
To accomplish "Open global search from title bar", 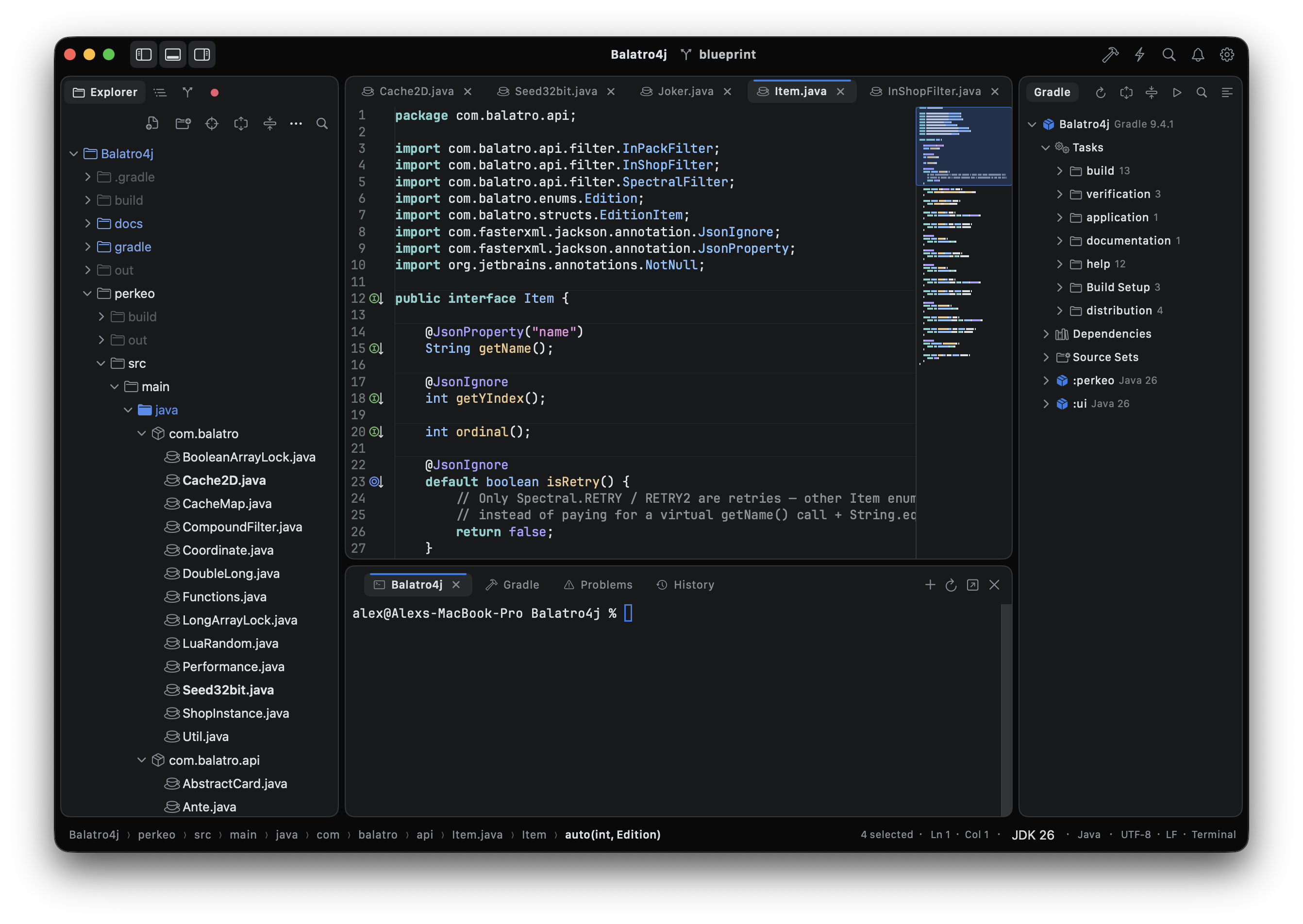I will 1169,55.
